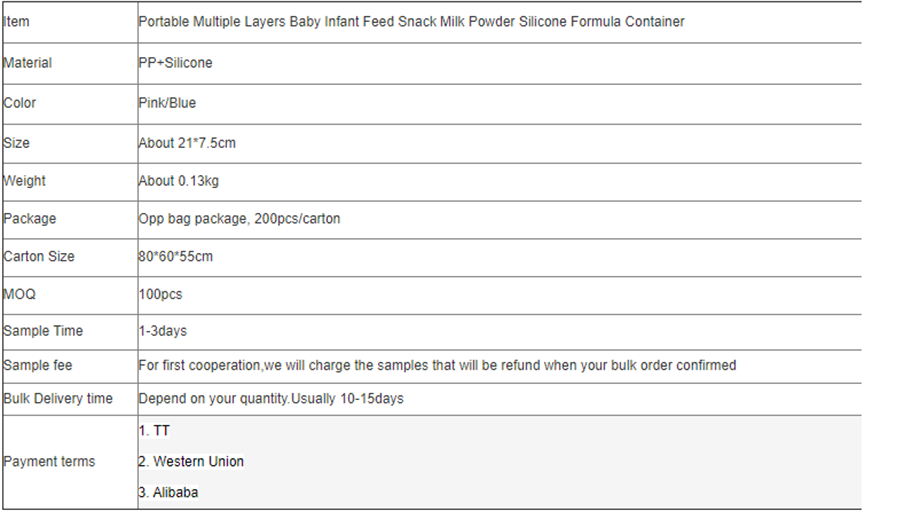Click the 'Pink/Blue' color value
The image size is (920, 519).
coord(167,103)
